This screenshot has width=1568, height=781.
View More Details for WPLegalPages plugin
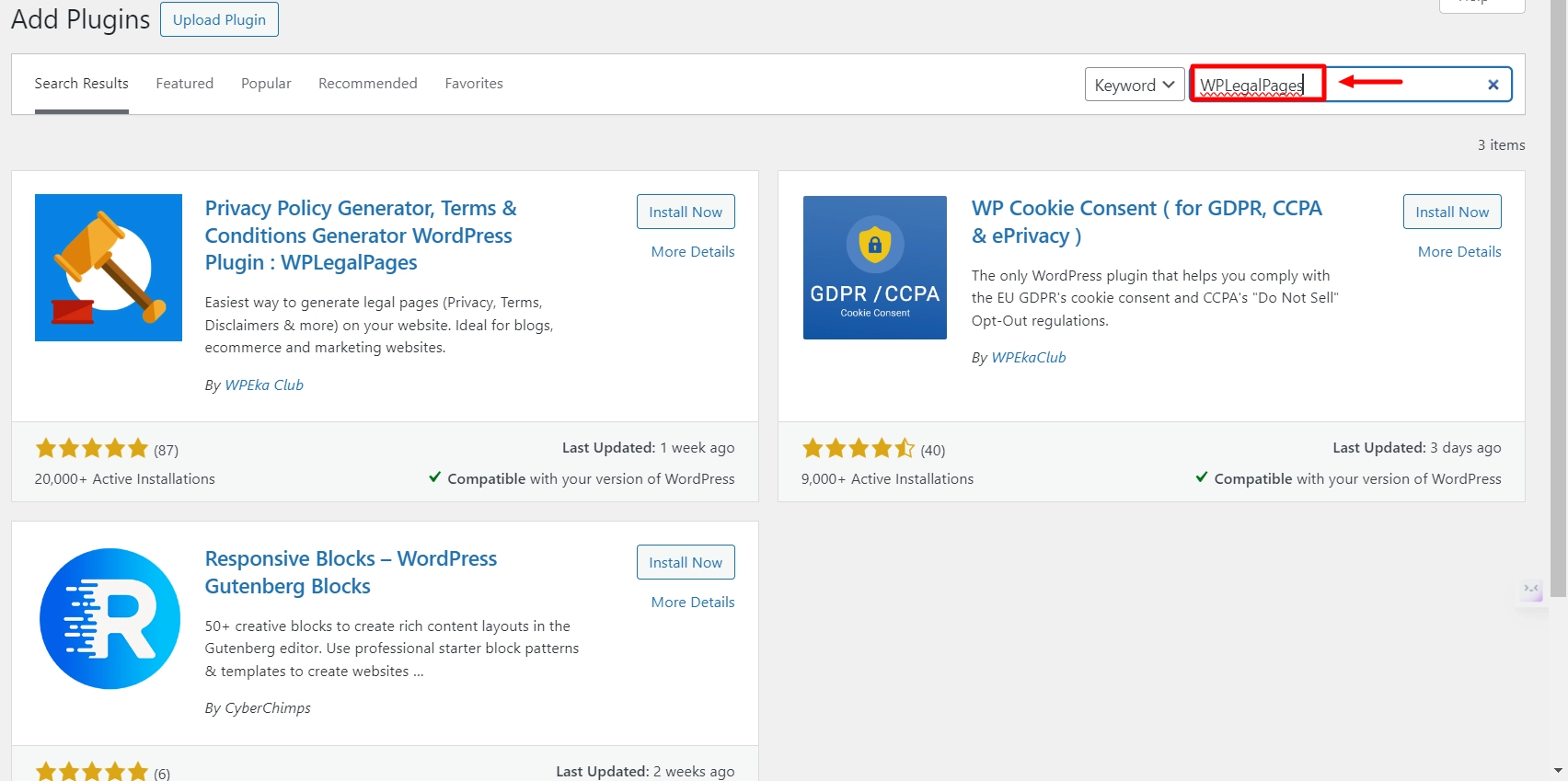693,252
